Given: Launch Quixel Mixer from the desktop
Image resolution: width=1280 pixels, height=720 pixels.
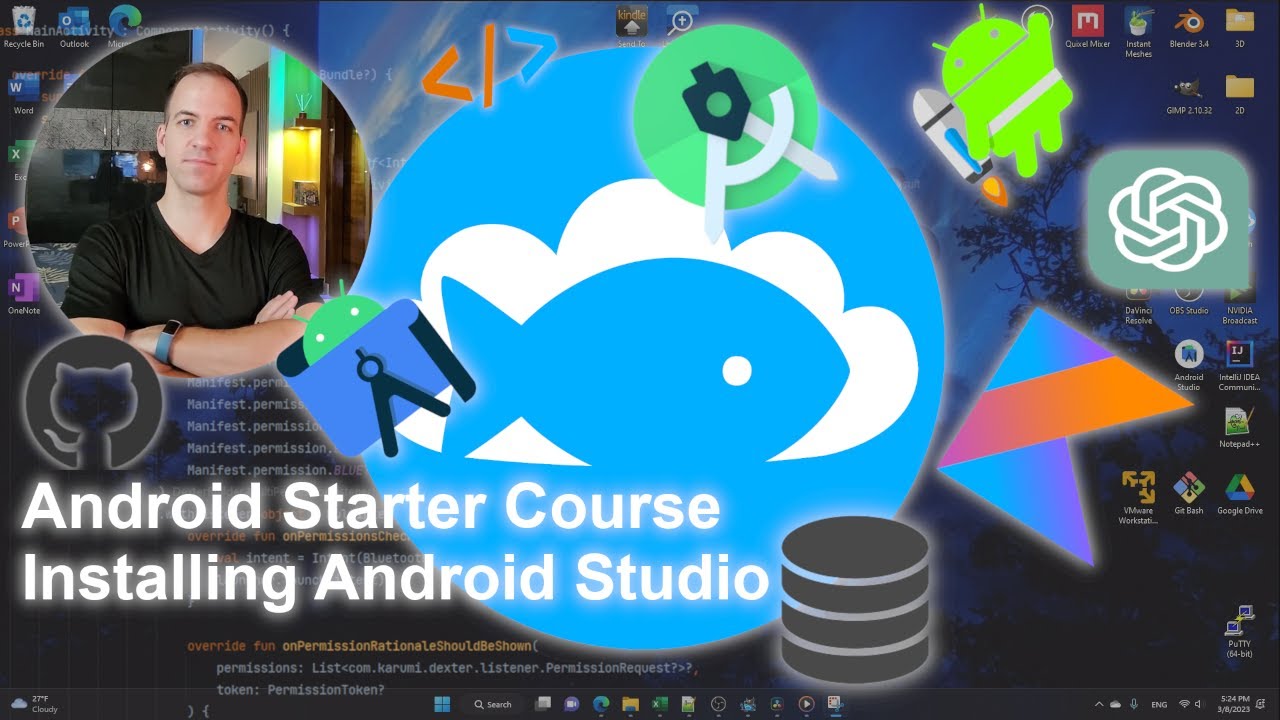Looking at the screenshot, I should (1087, 28).
